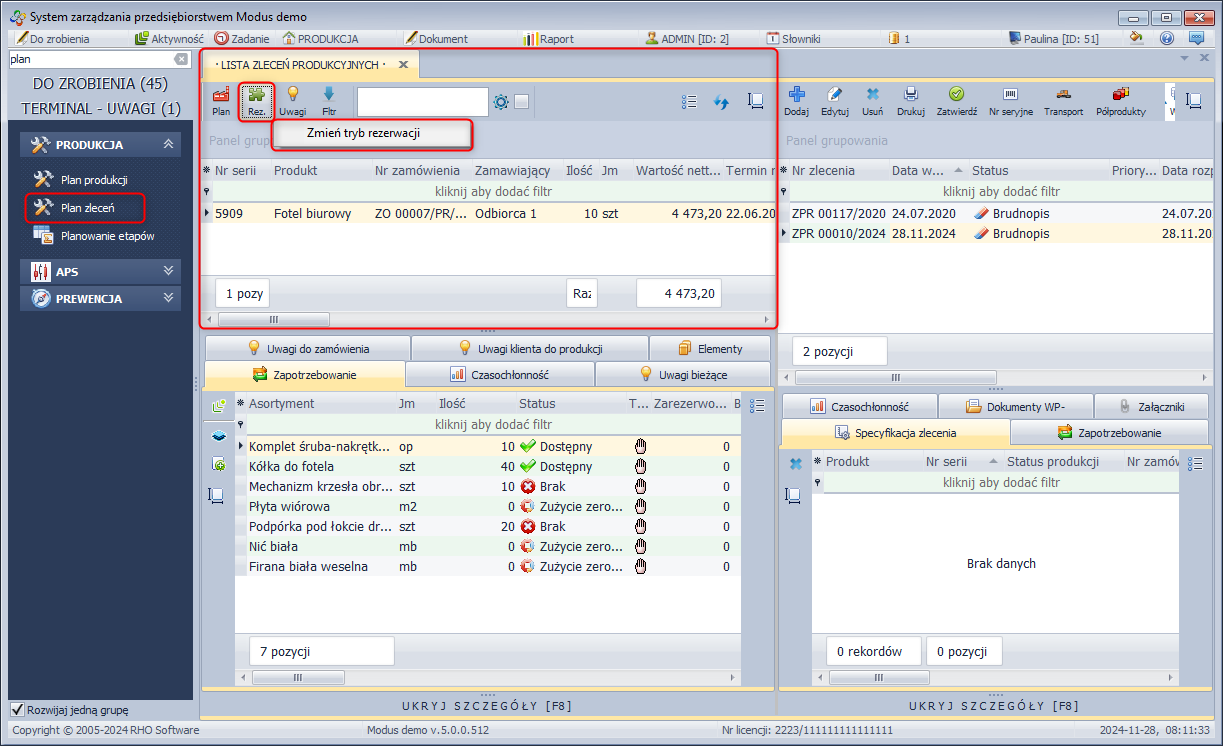Expand the PREWENCJA sidebar group
The width and height of the screenshot is (1223, 746).
click(x=168, y=298)
